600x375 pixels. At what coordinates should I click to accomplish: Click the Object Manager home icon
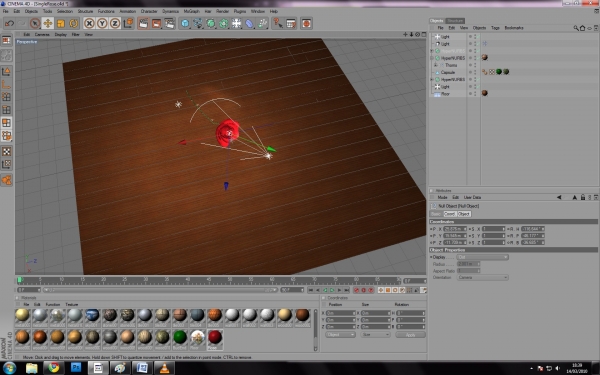coord(582,28)
